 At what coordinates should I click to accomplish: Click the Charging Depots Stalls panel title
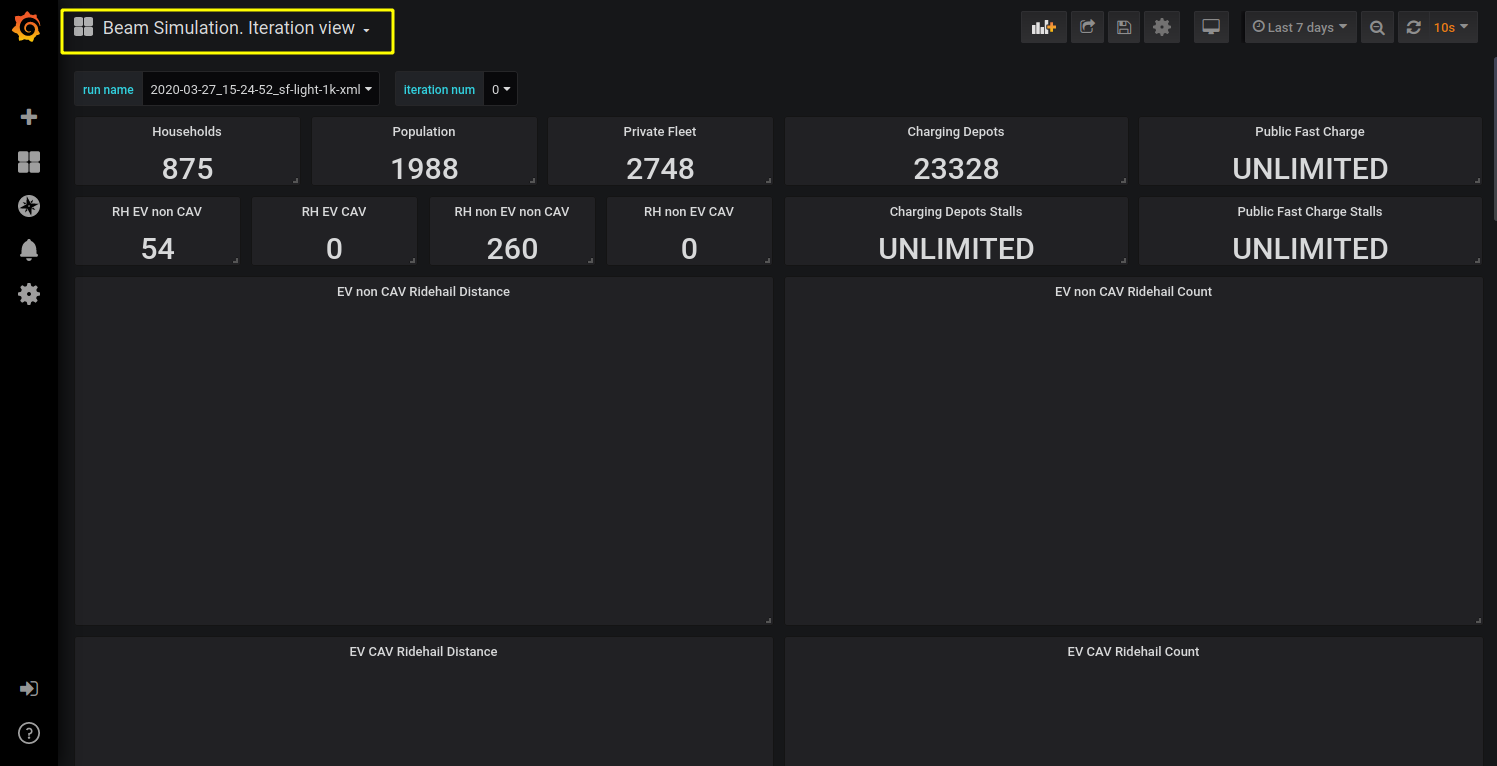point(956,211)
